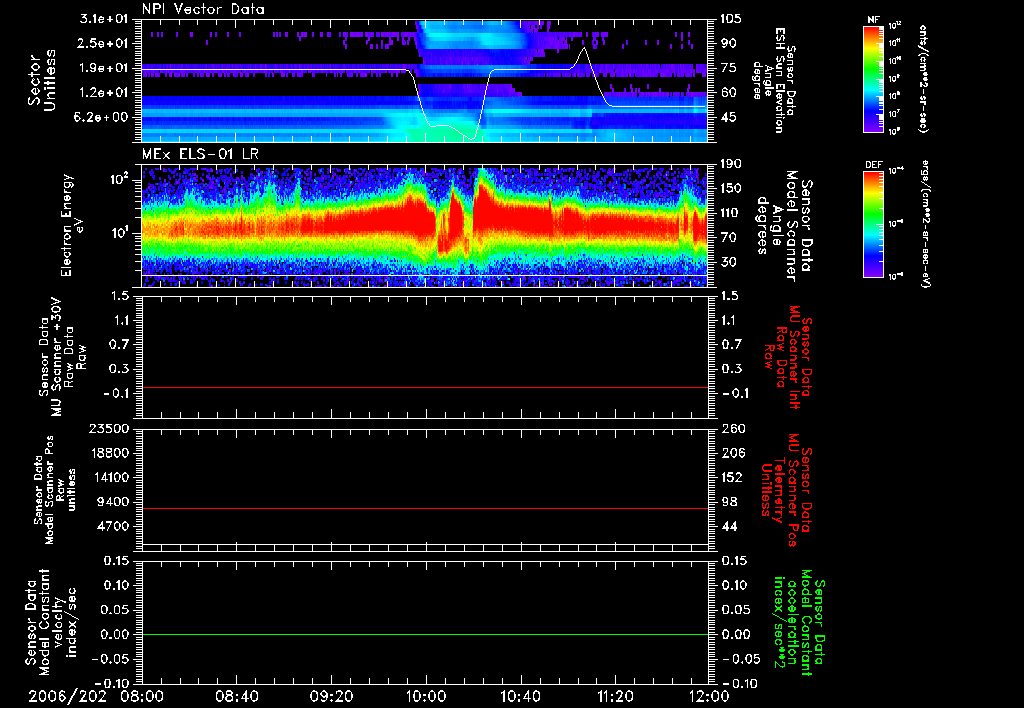Click the "10:00" time axis label
Screen dimensions: 1024x708
point(426,696)
